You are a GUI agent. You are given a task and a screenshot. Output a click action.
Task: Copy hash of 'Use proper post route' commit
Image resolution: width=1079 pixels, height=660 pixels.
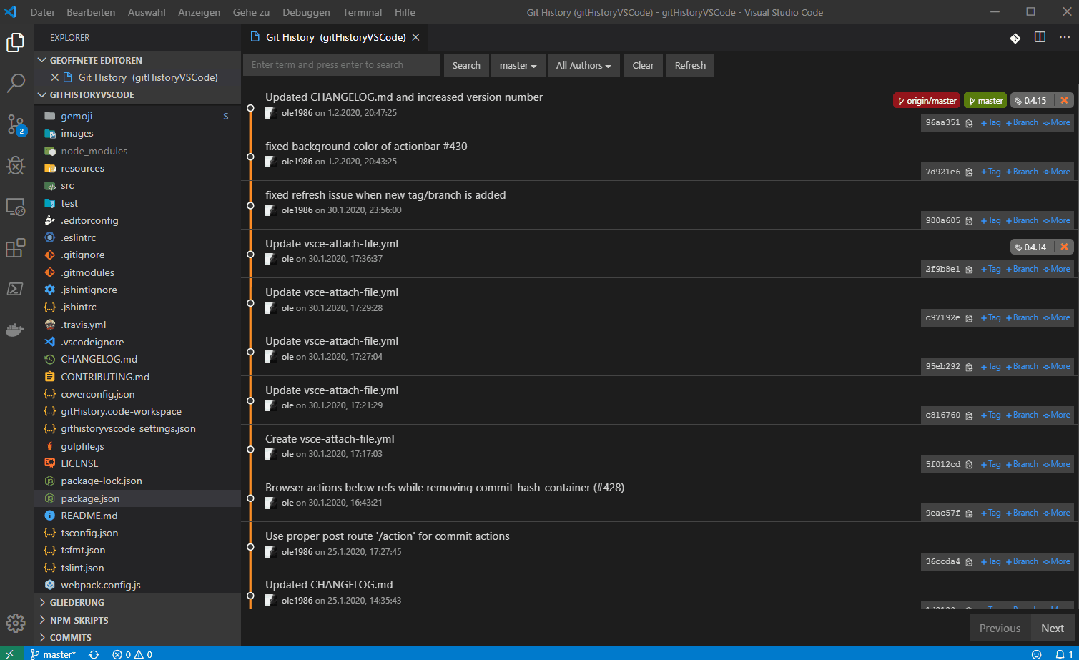(969, 562)
